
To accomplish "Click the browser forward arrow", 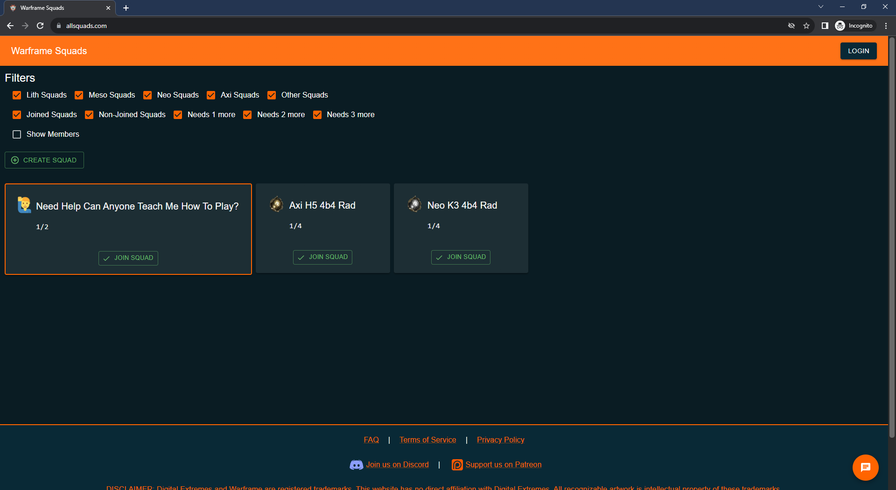I will [x=25, y=26].
